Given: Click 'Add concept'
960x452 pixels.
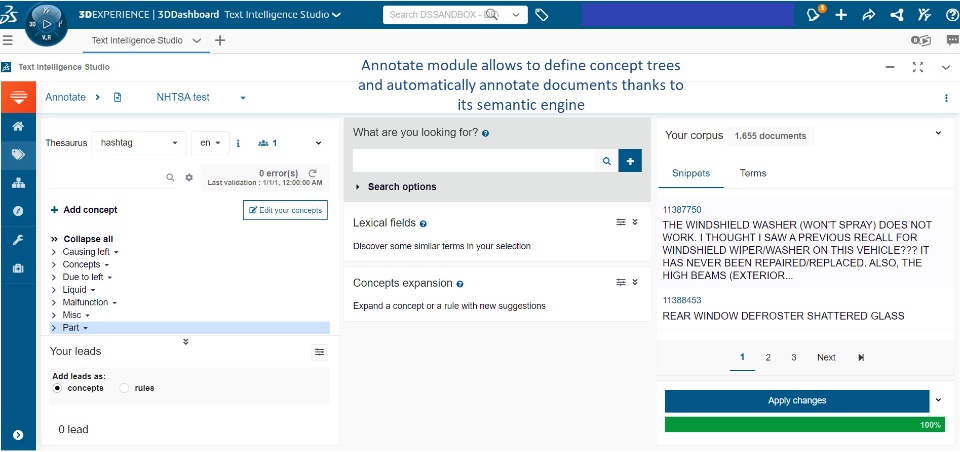Looking at the screenshot, I should (84, 210).
